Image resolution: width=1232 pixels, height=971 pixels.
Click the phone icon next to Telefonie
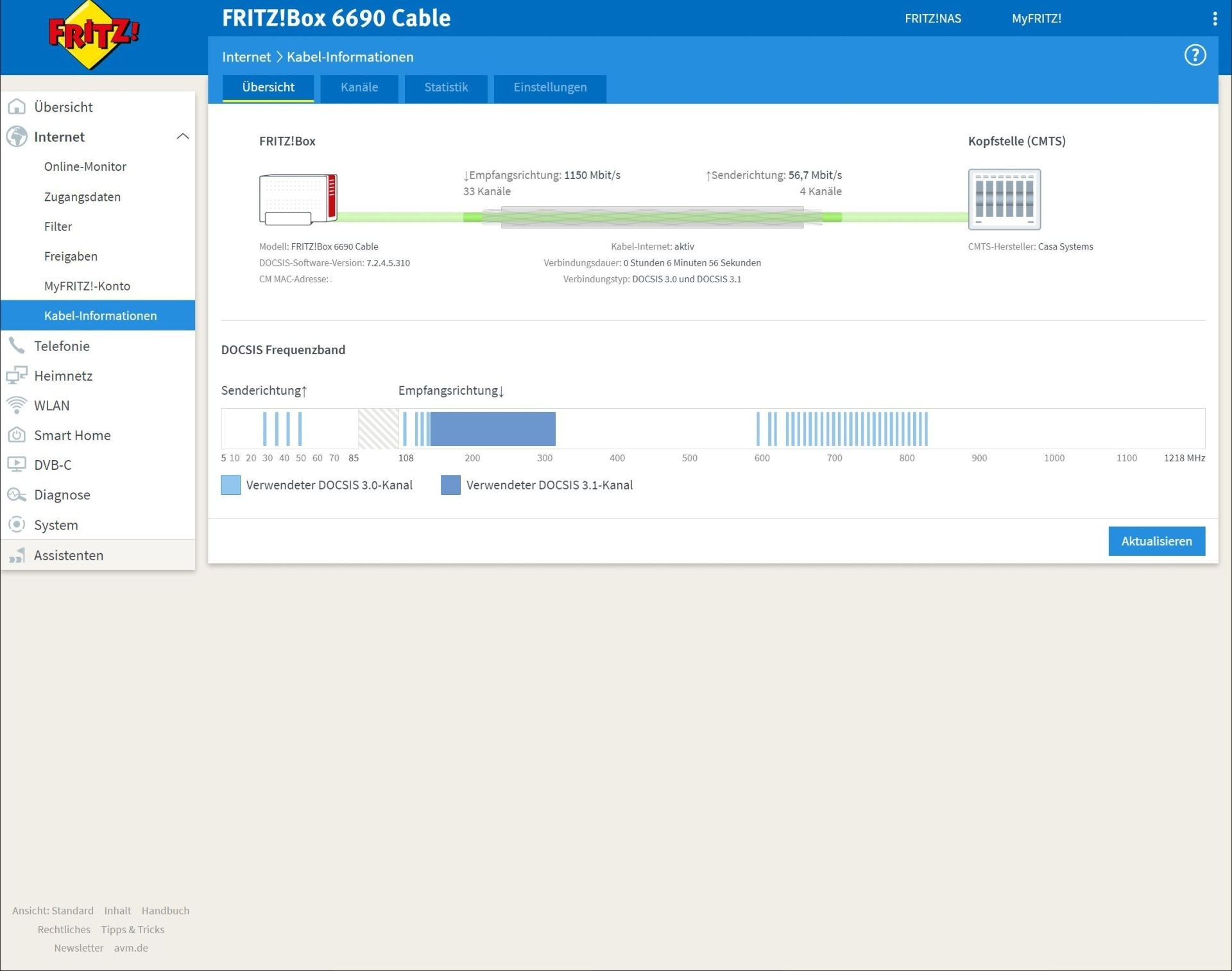click(x=17, y=346)
